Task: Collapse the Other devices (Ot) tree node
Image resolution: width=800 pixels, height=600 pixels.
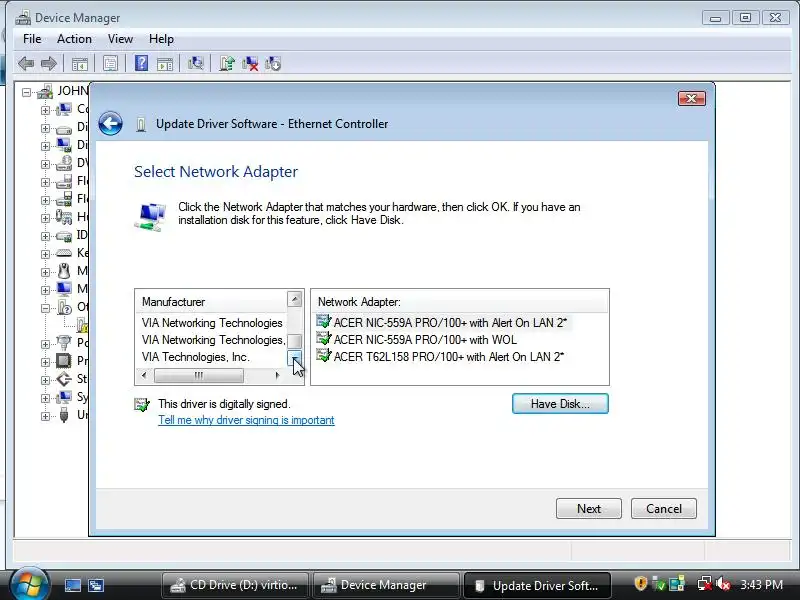Action: tap(45, 308)
